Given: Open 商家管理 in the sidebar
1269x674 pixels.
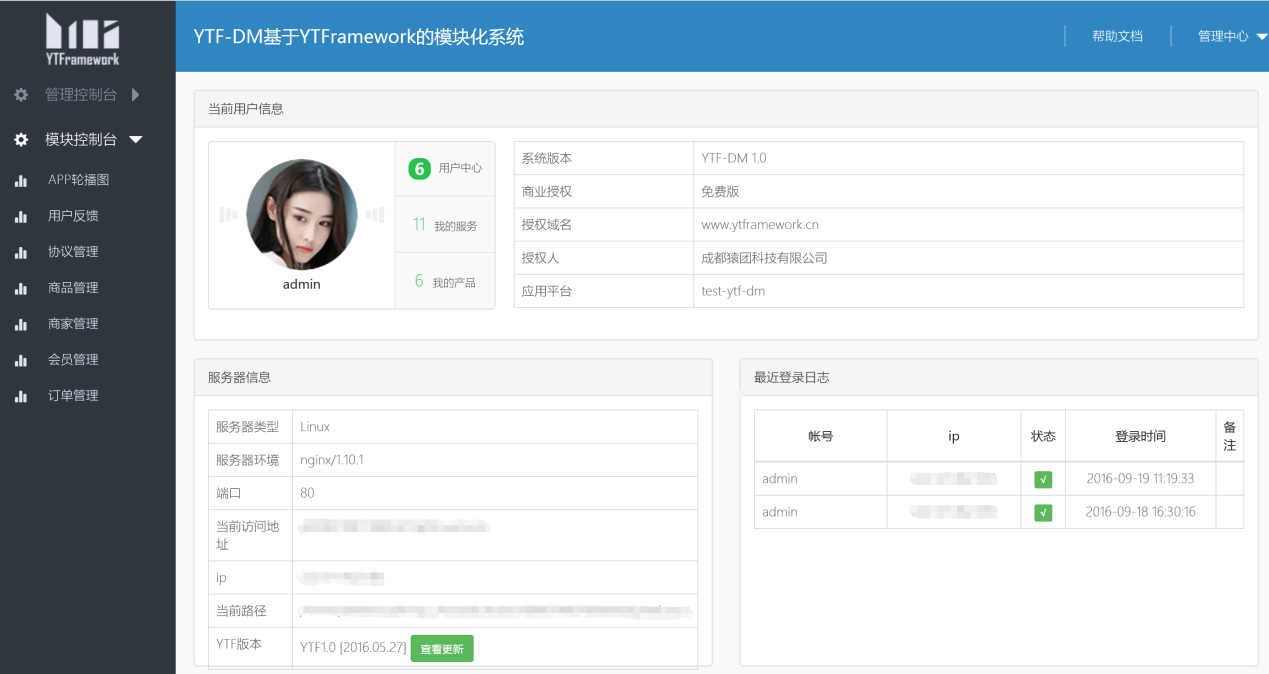Looking at the screenshot, I should [73, 324].
